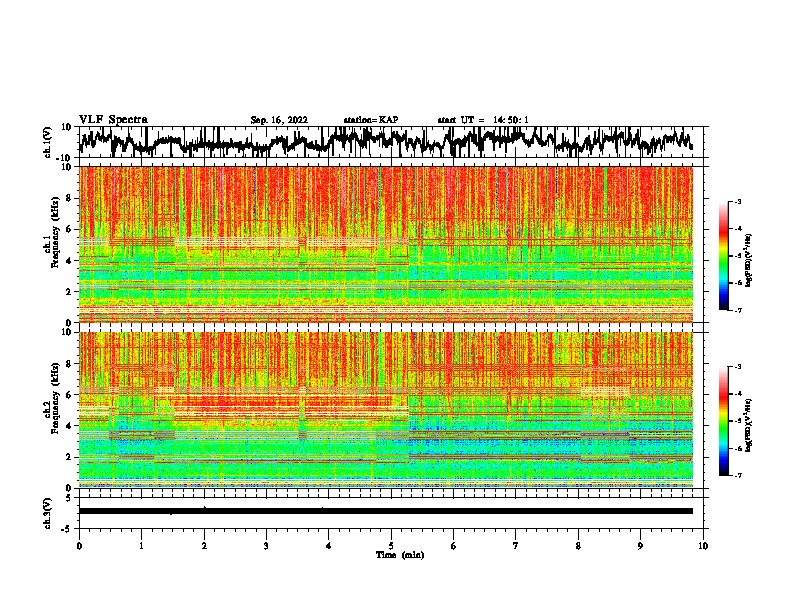
Task: Click the time axis tick label "5"
Action: click(x=391, y=546)
